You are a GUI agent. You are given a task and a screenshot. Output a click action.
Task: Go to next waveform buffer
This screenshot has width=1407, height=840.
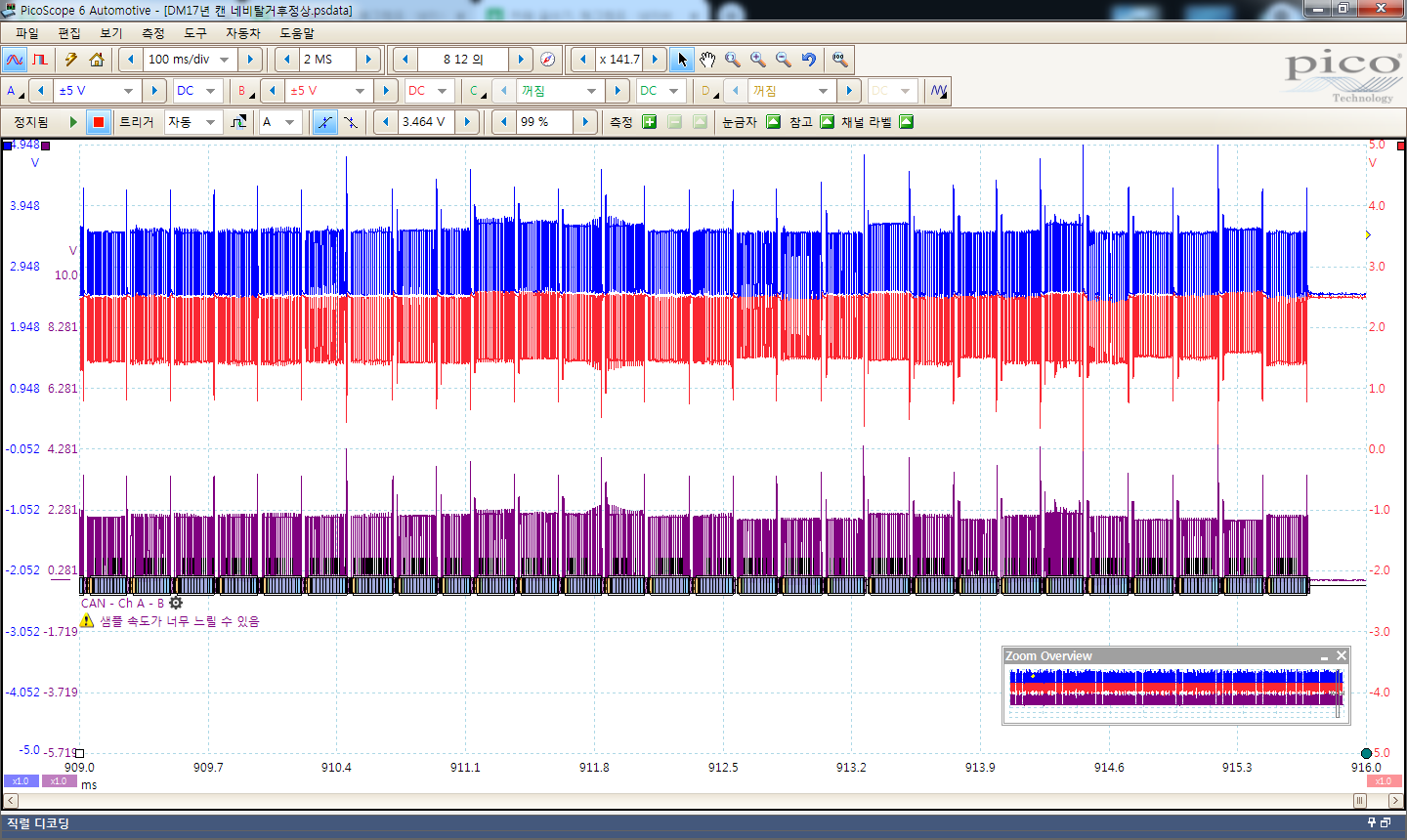(521, 60)
